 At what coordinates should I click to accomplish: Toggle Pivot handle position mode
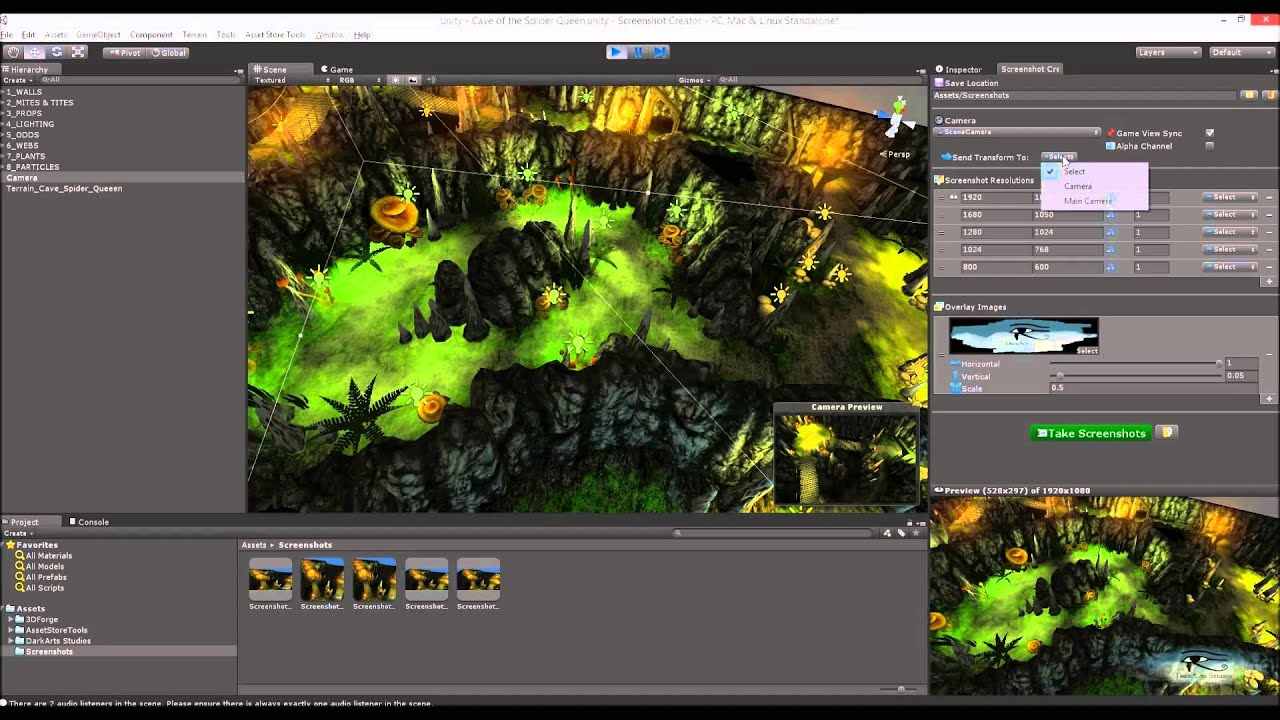(x=125, y=53)
